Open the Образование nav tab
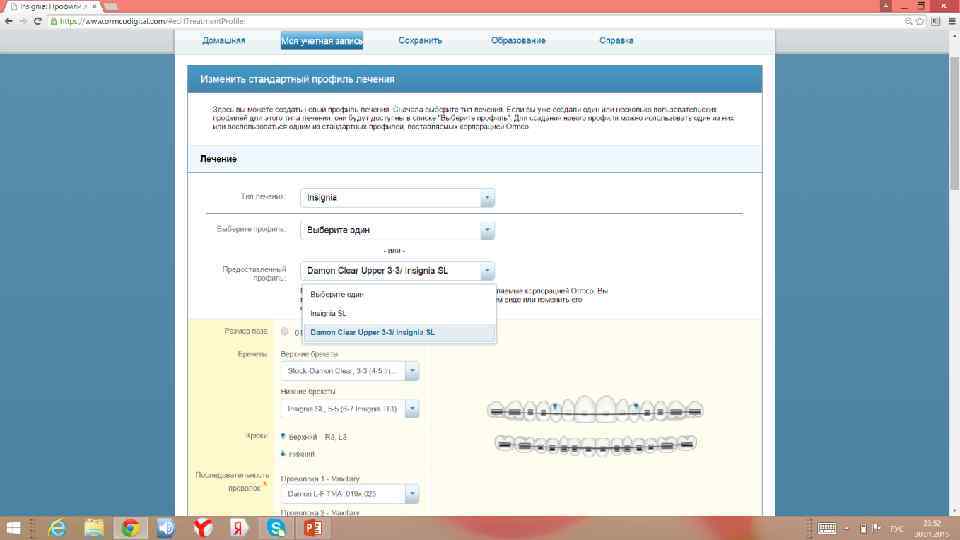This screenshot has width=960, height=540. click(x=518, y=40)
